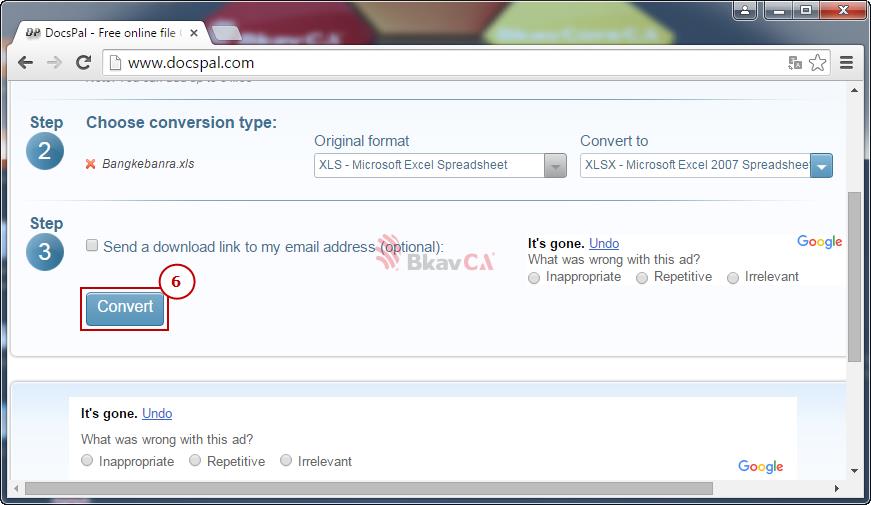Click Undo in the bottom ad
Screen dimensions: 871x505
pos(157,413)
